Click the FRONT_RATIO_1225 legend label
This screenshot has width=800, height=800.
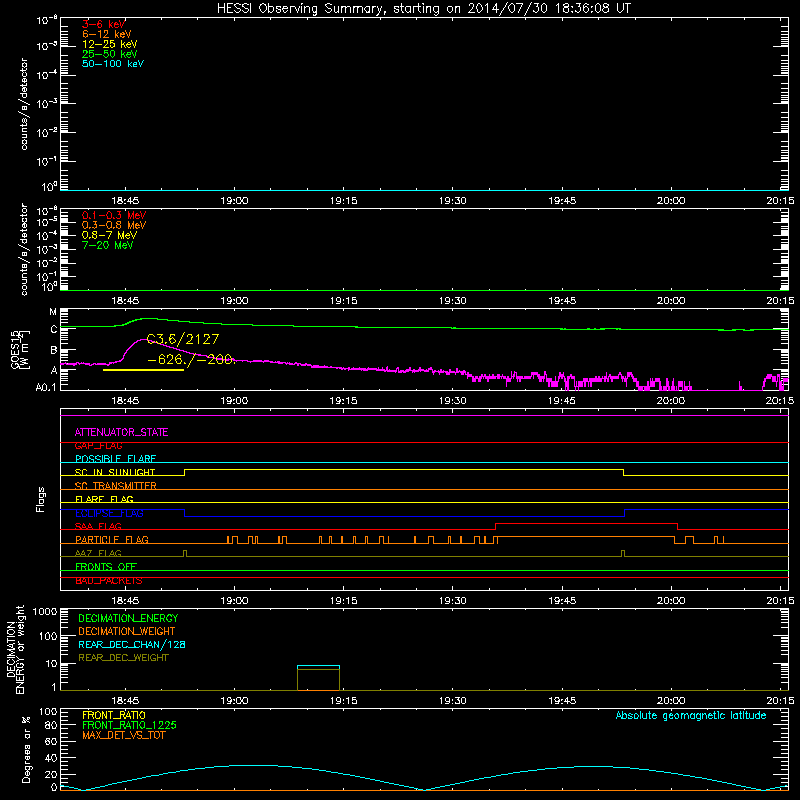pos(129,726)
